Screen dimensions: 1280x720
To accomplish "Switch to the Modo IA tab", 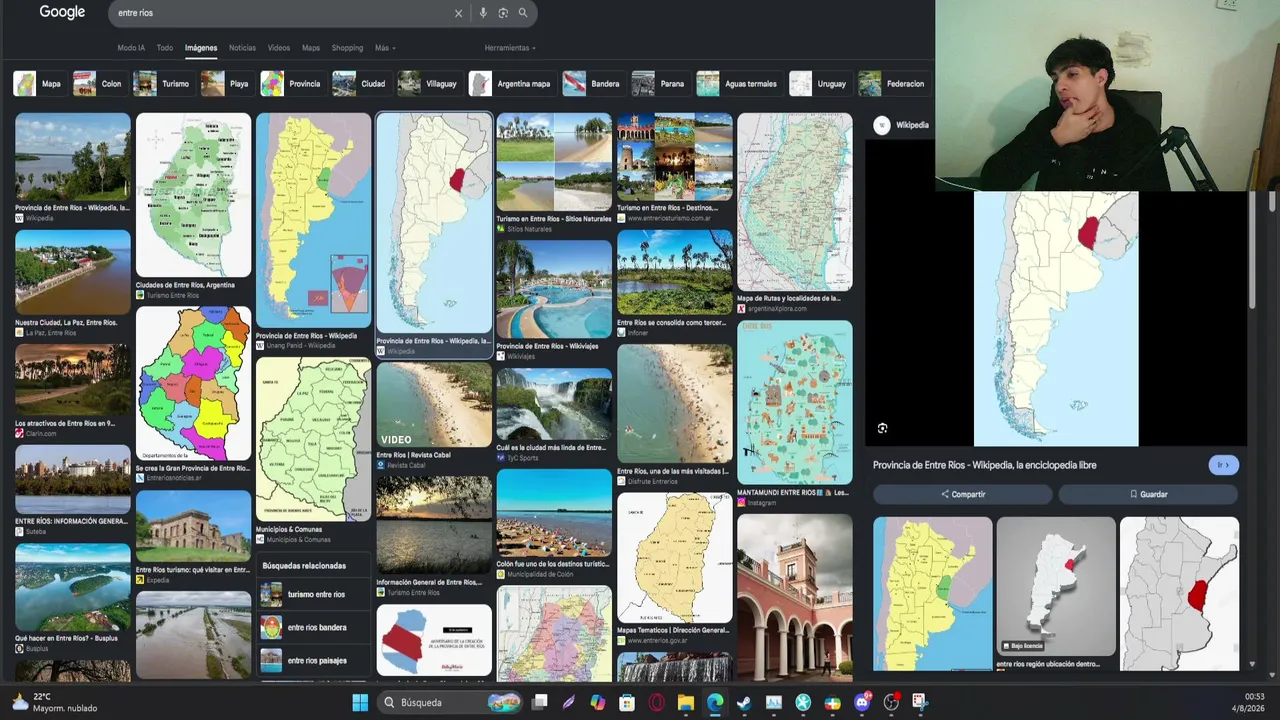I will click(x=131, y=48).
